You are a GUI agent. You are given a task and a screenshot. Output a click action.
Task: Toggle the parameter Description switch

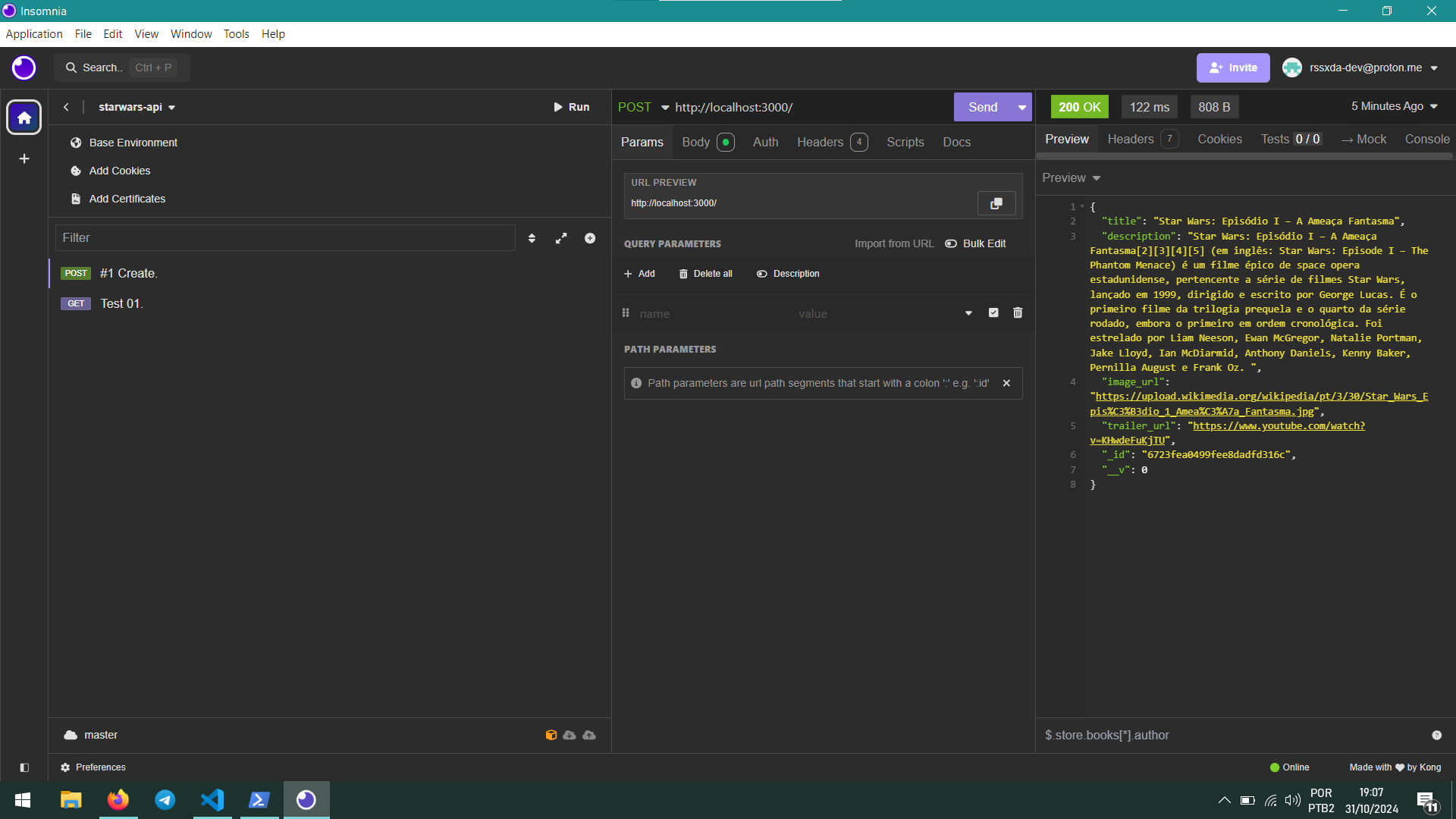click(788, 274)
